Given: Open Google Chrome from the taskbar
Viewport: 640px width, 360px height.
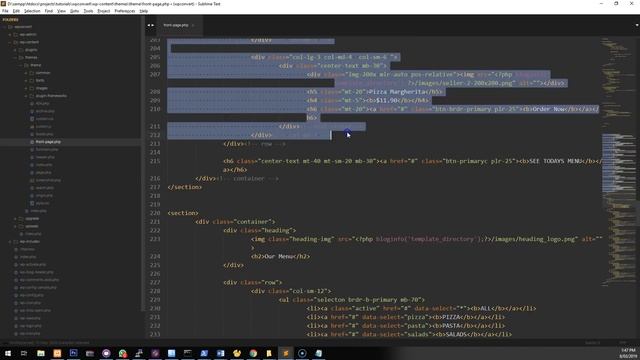Looking at the screenshot, I should click(253, 353).
